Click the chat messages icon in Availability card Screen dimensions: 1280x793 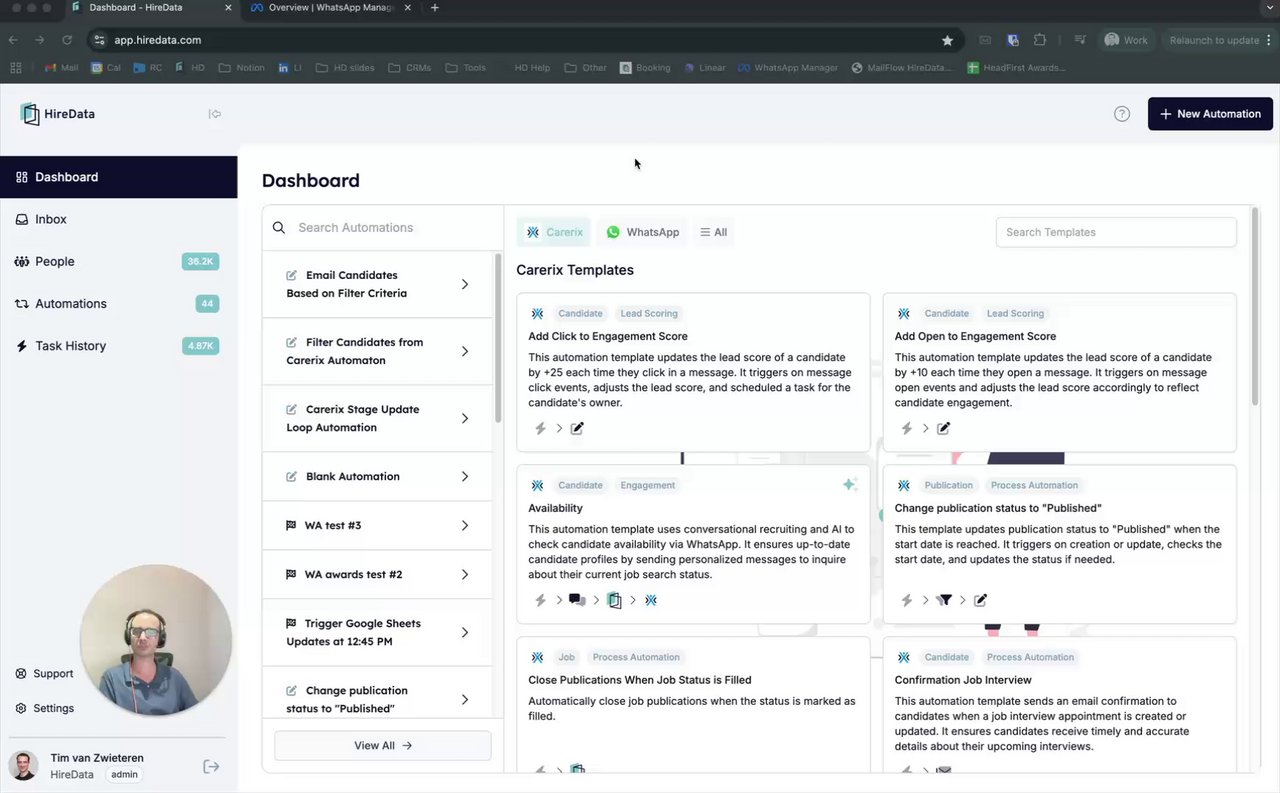[x=577, y=600]
